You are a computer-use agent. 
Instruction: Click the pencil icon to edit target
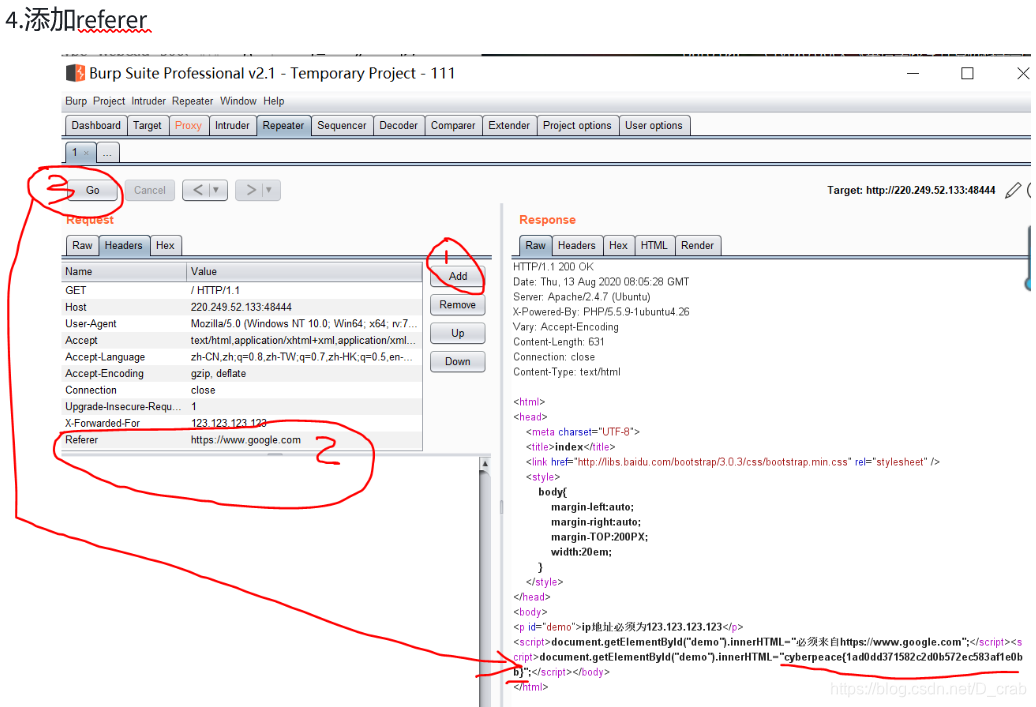pos(1013,190)
